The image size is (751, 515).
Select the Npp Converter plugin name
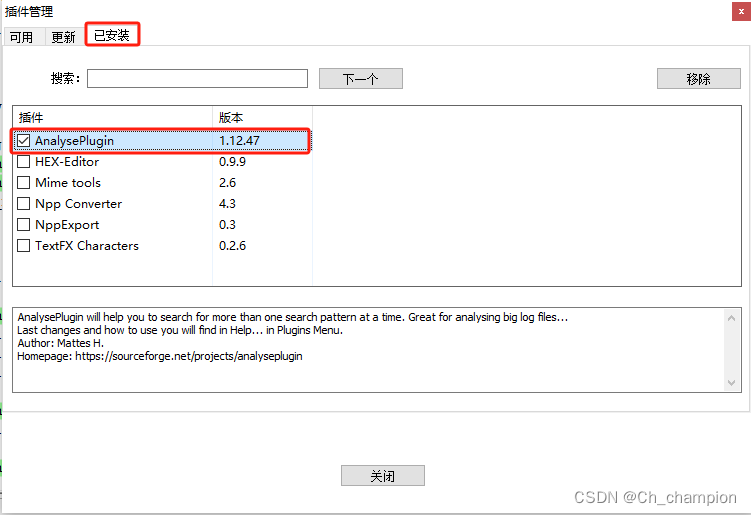(x=79, y=204)
